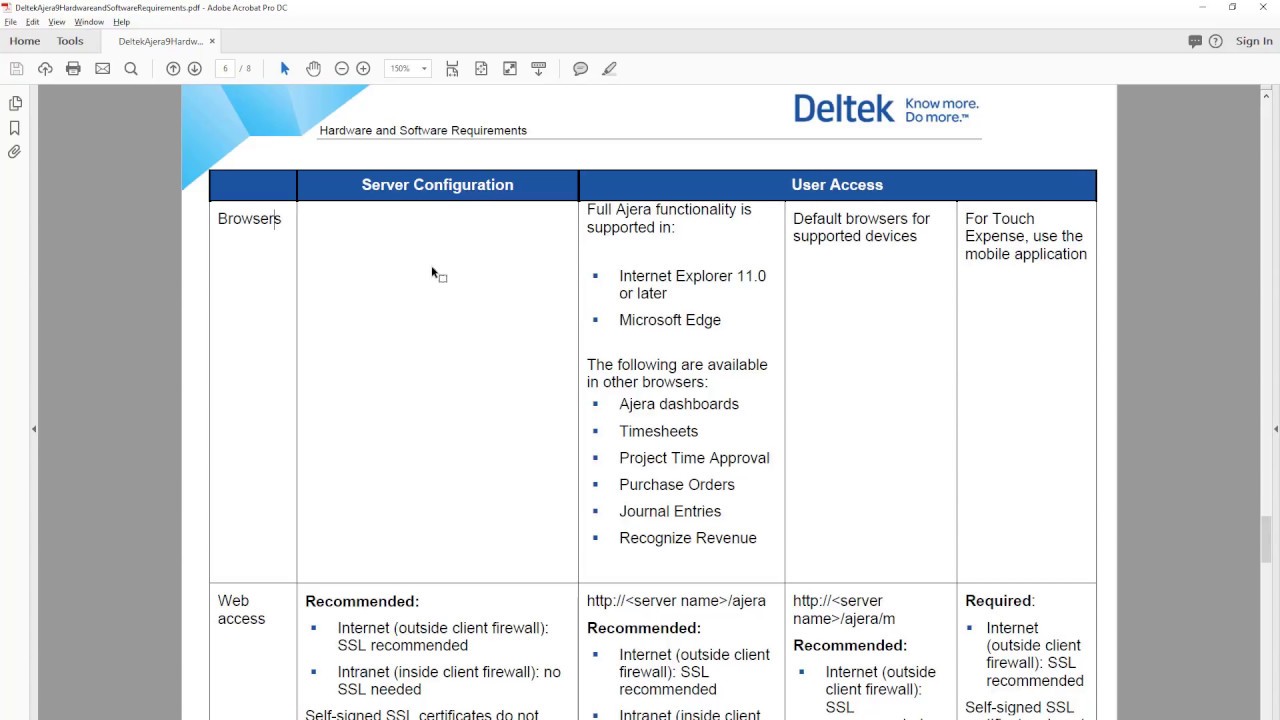
Task: Click the Browsers row label
Action: pos(249,219)
